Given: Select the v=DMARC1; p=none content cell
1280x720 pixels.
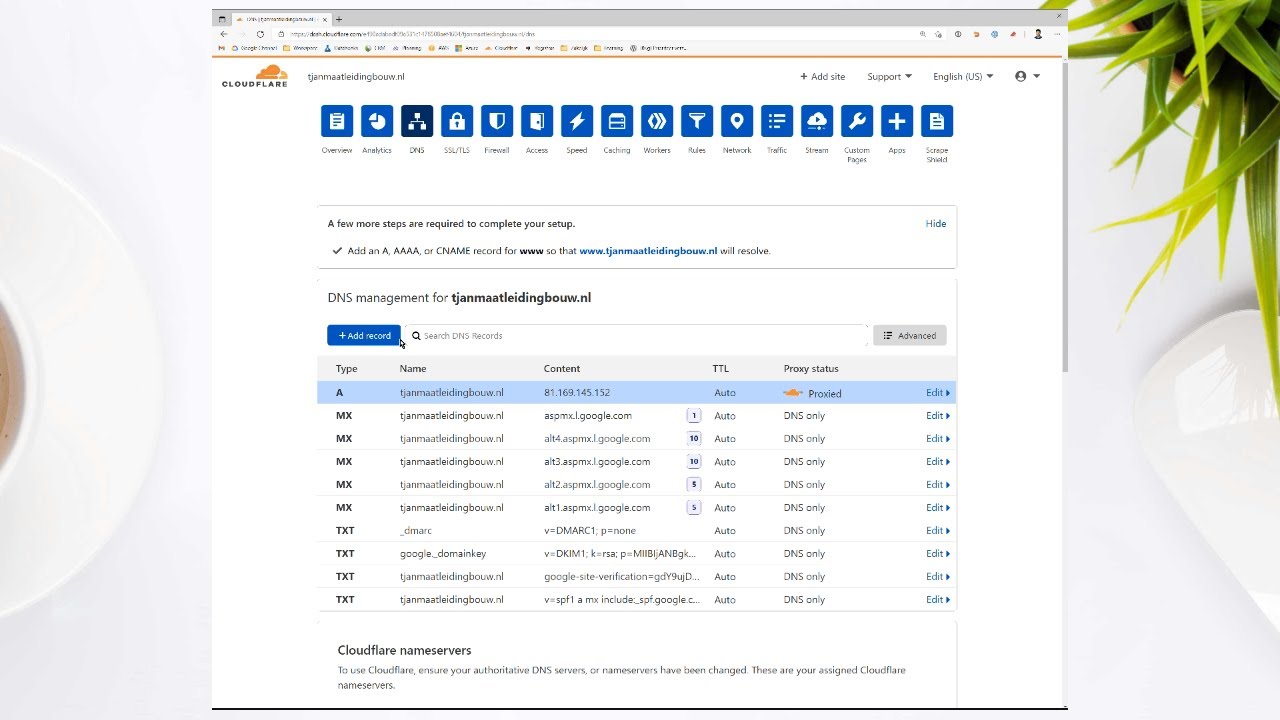Looking at the screenshot, I should [590, 531].
